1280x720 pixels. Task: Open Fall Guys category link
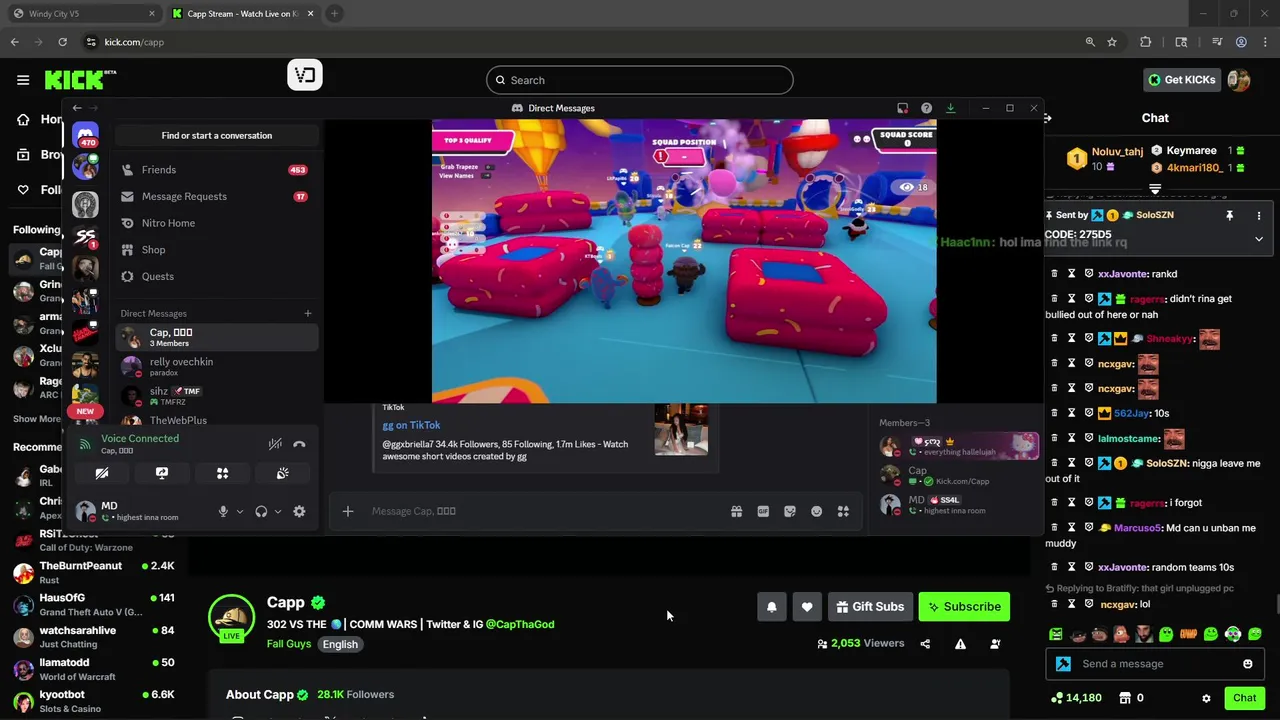(289, 644)
